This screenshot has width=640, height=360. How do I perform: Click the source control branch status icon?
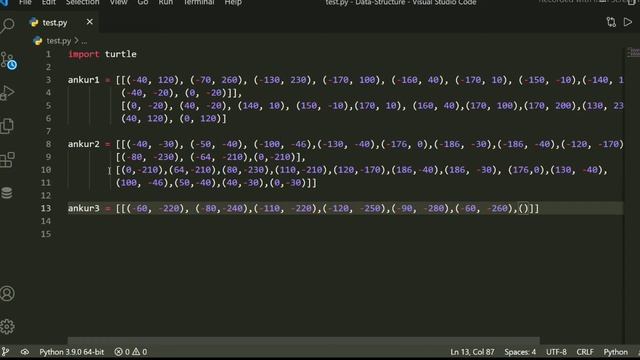click(5, 352)
